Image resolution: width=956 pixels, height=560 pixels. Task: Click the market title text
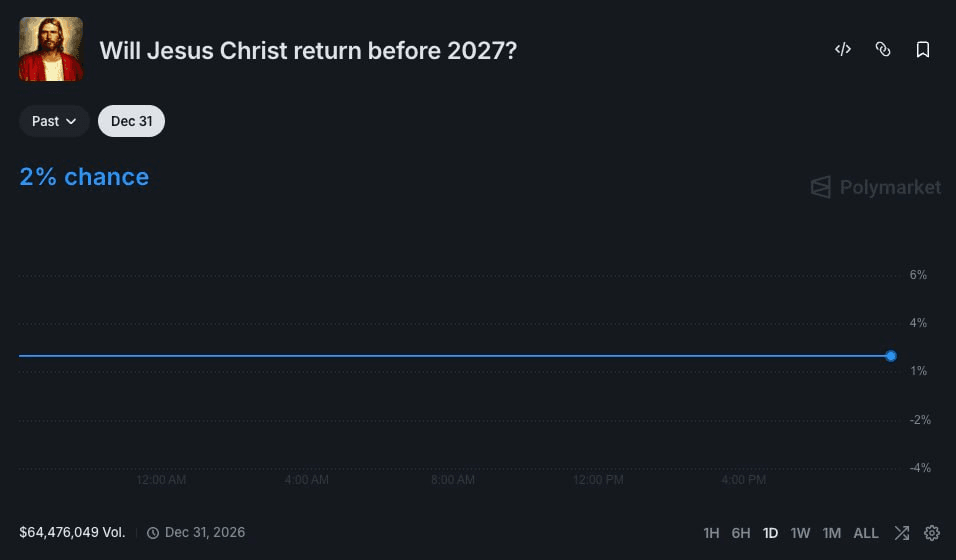308,51
